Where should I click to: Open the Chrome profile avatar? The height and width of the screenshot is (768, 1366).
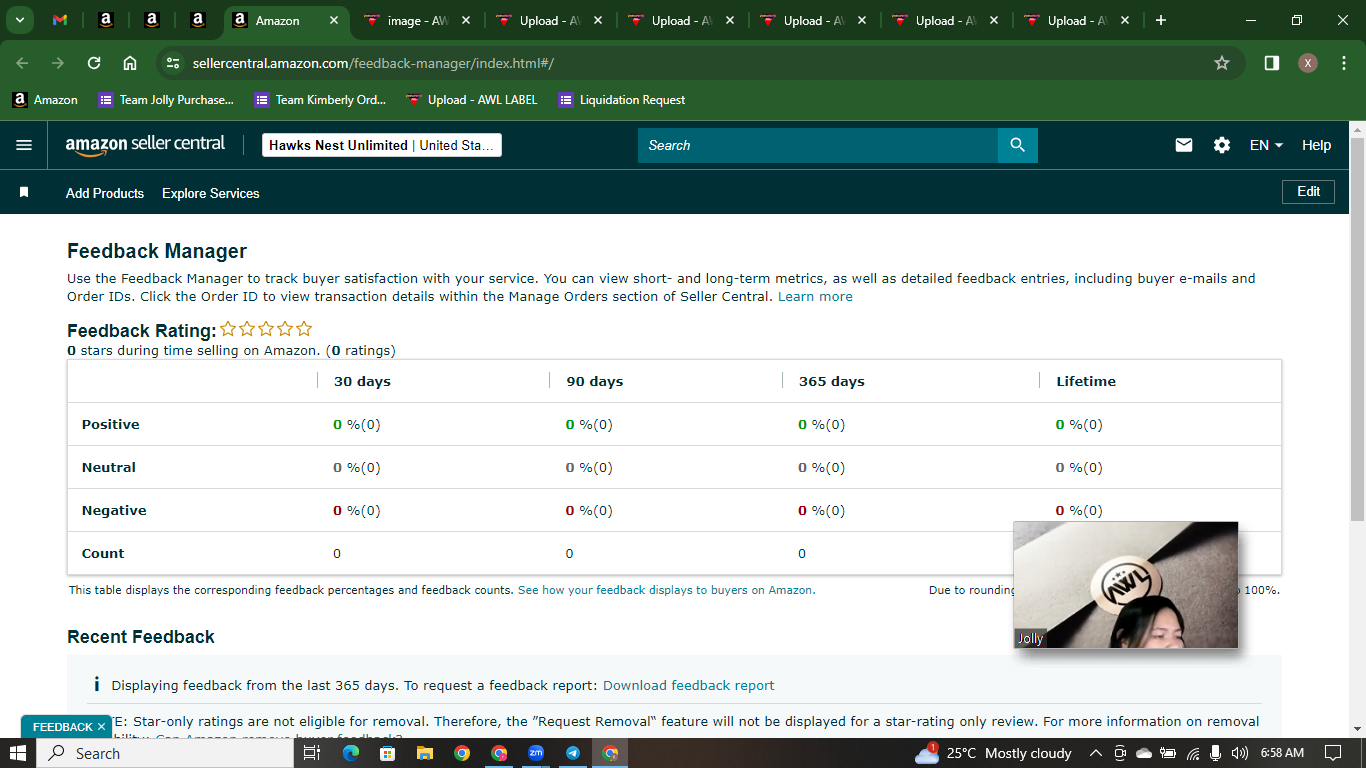pos(1308,63)
